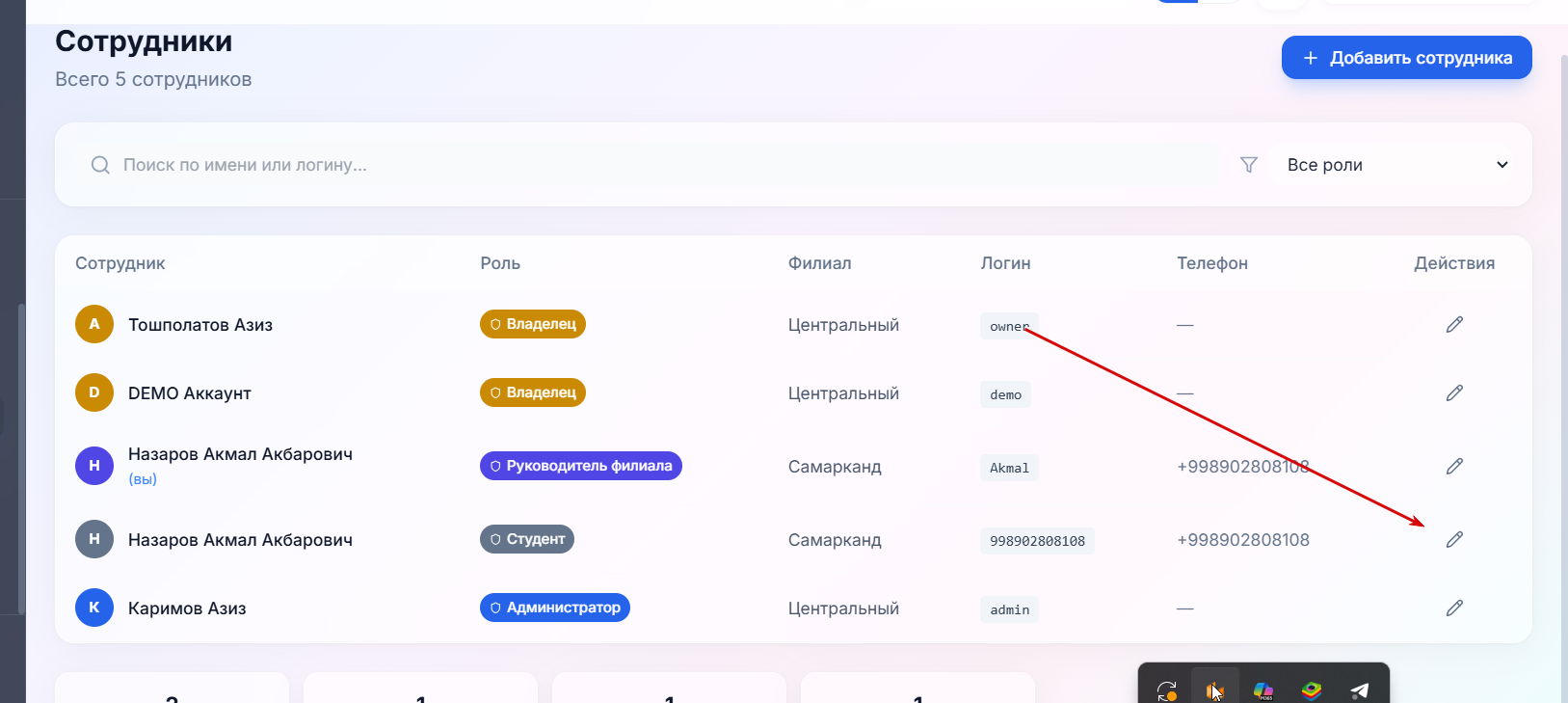Click the Microsoft 365 Copilot tray icon

tap(1263, 690)
